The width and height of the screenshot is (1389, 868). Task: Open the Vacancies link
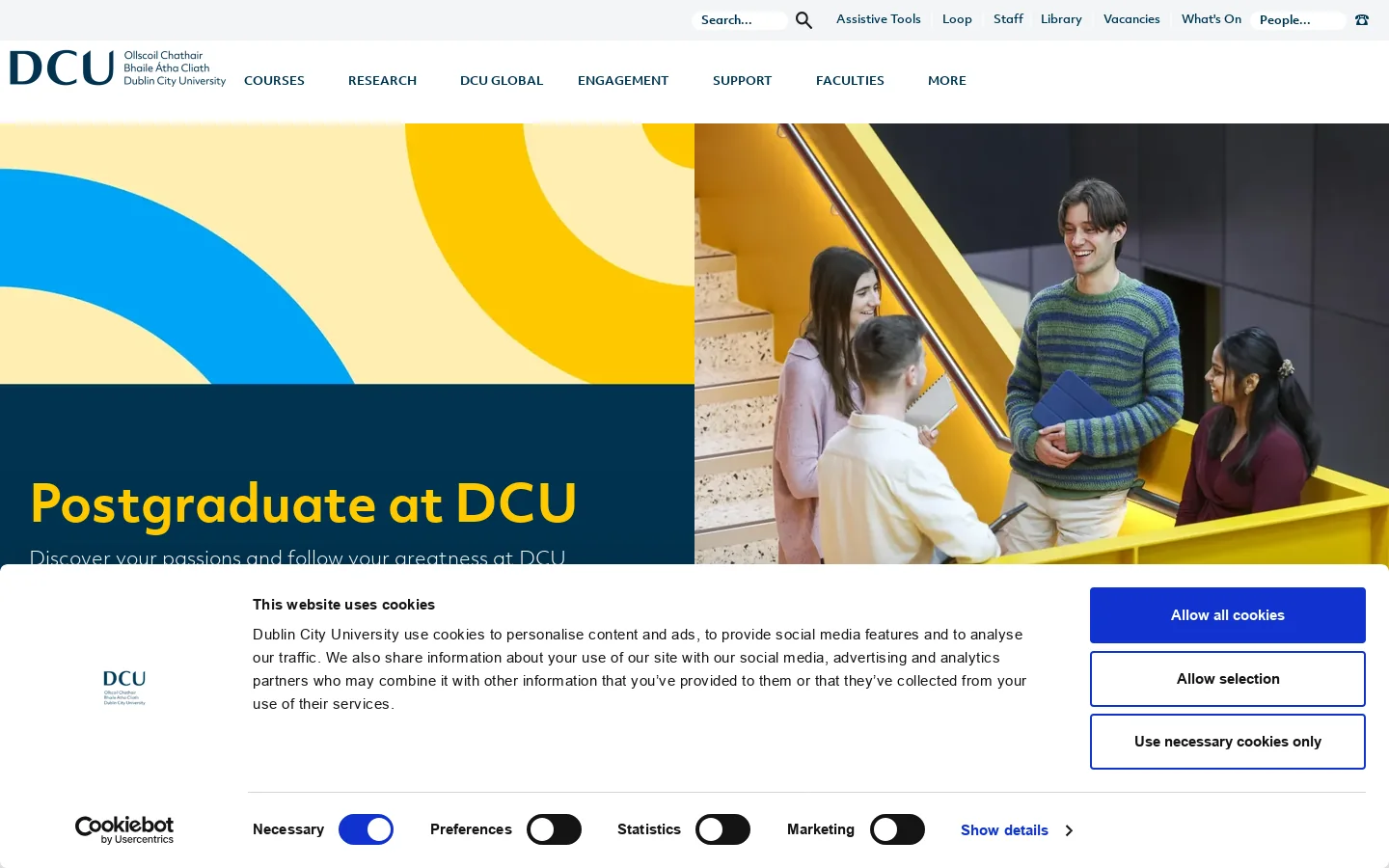point(1131,19)
